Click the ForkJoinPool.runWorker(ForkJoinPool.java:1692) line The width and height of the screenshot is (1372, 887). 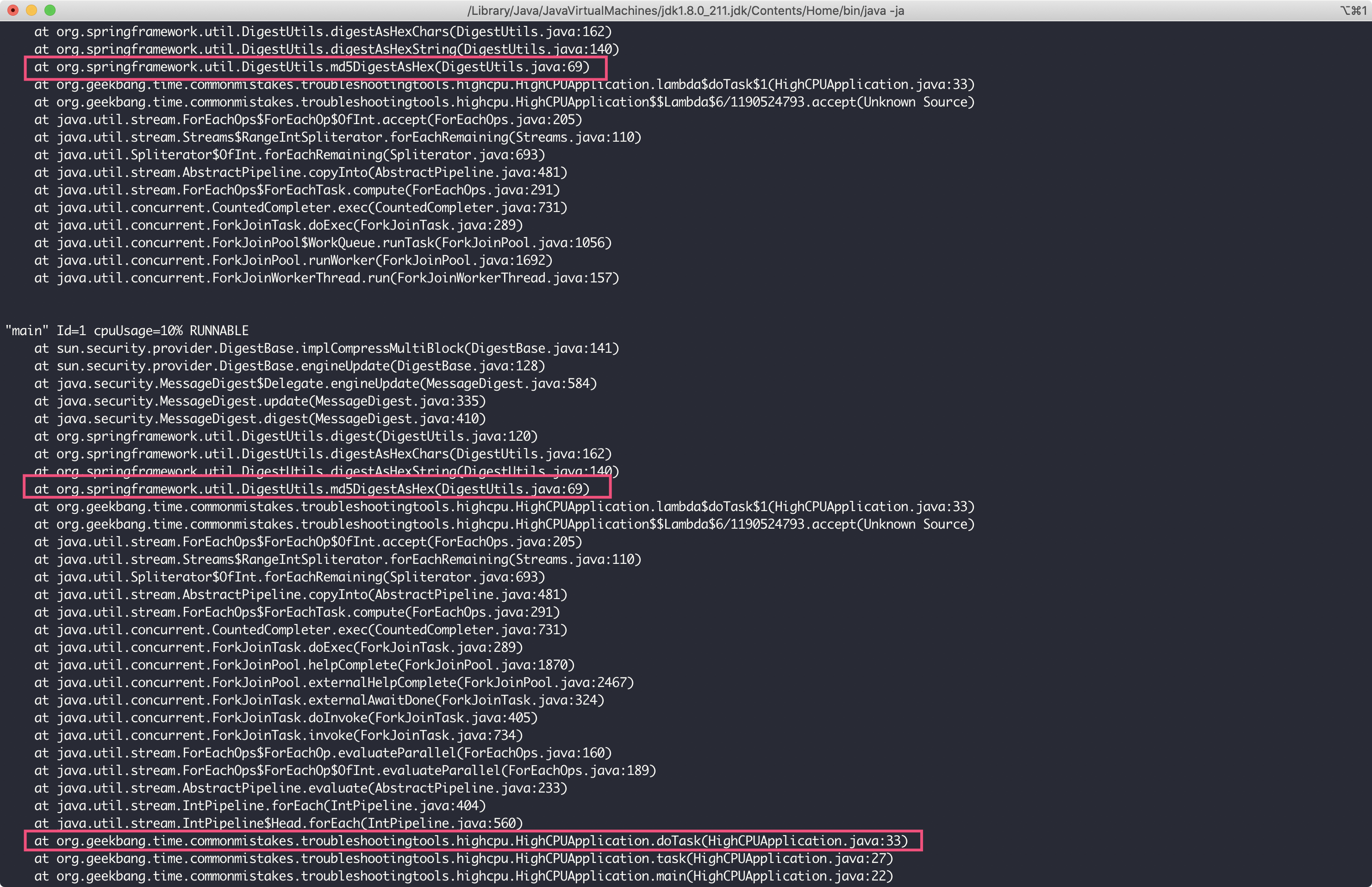293,260
